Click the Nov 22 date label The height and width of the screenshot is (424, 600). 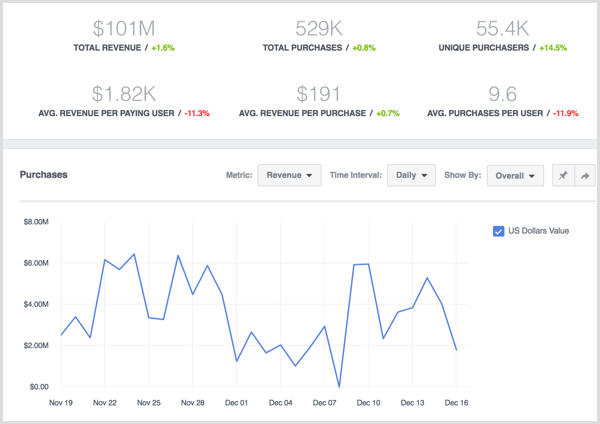105,403
